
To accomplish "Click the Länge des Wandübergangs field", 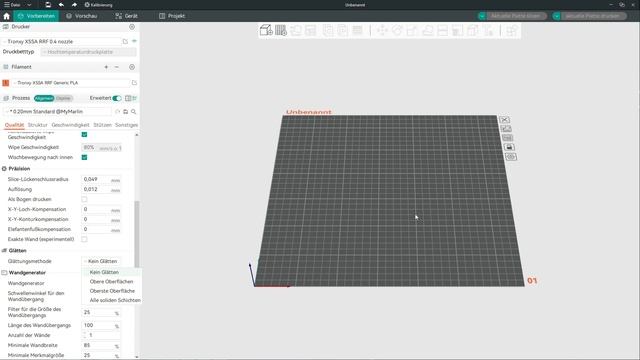I will [x=102, y=325].
